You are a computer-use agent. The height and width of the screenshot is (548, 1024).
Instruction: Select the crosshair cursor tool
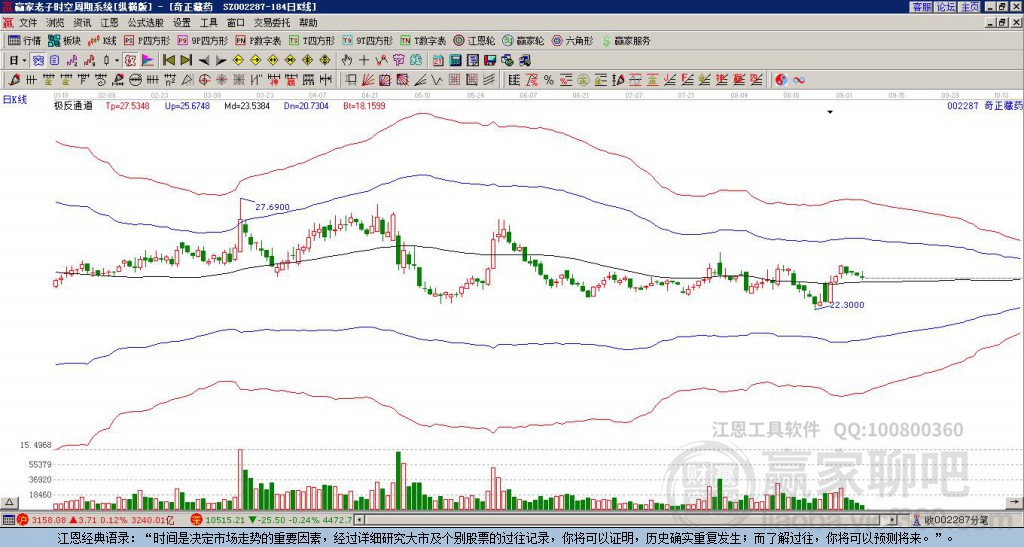click(364, 61)
